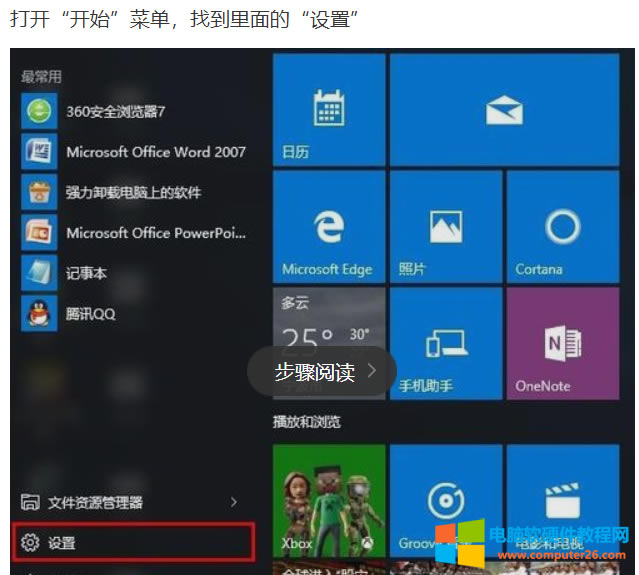Open the 手机助手 tile

tap(446, 344)
